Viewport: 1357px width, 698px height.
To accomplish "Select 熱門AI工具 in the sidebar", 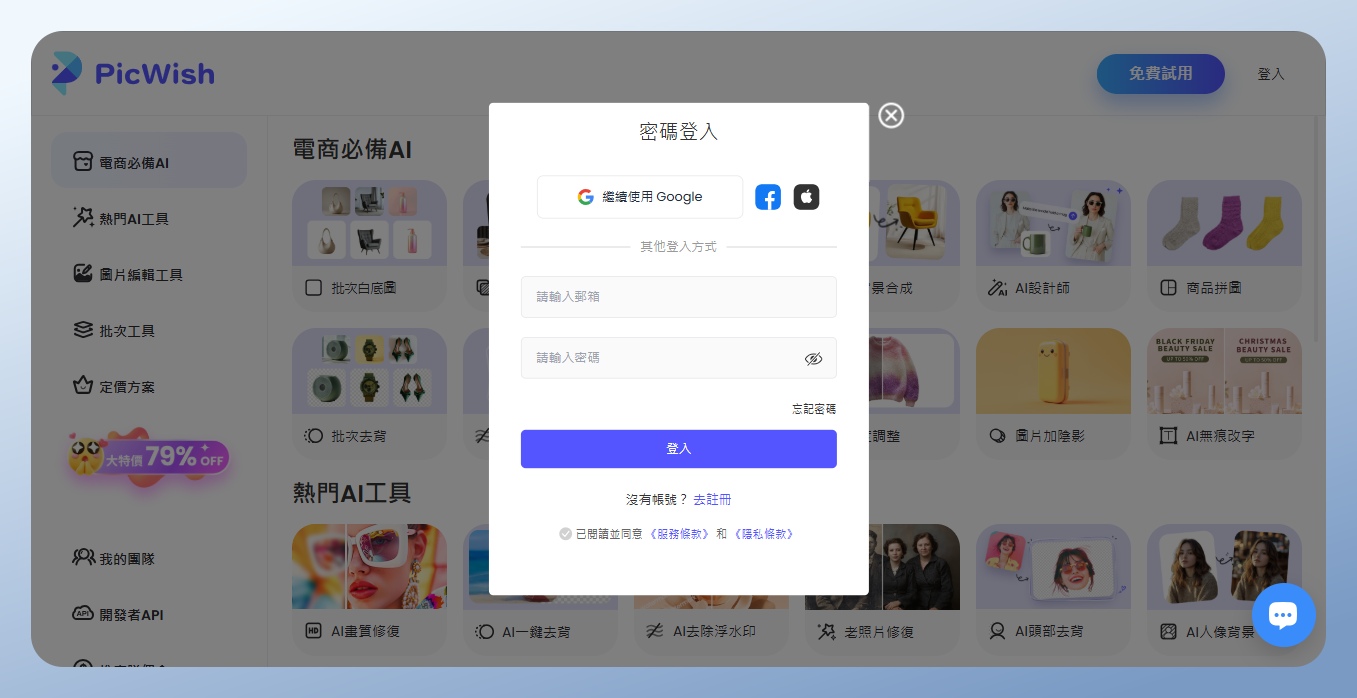I will point(134,218).
